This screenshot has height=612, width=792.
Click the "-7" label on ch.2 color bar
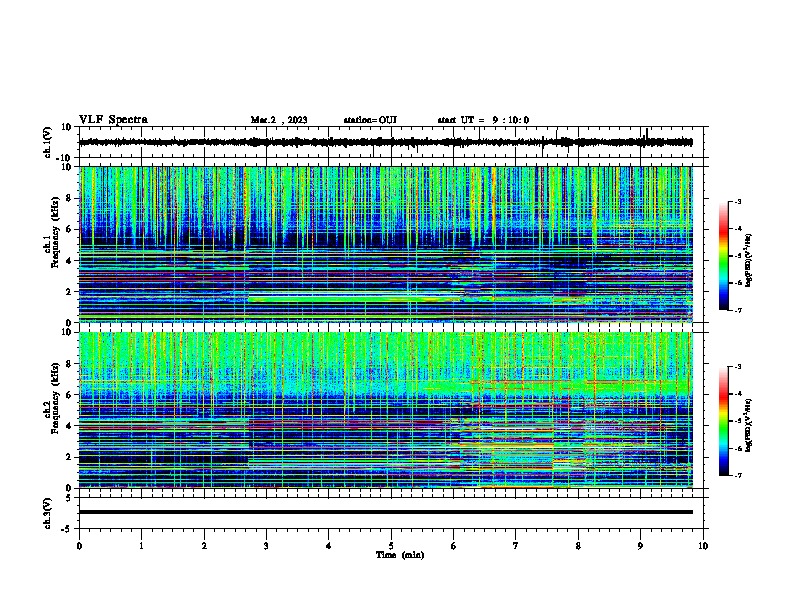coord(737,475)
